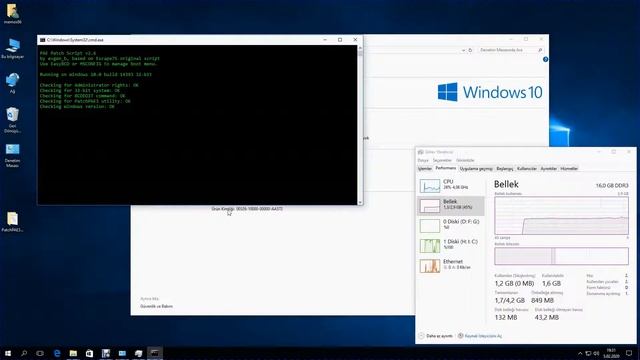Screen dimensions: 640x360
Task: Refresh the Control Panel address bar
Action: click(x=470, y=50)
